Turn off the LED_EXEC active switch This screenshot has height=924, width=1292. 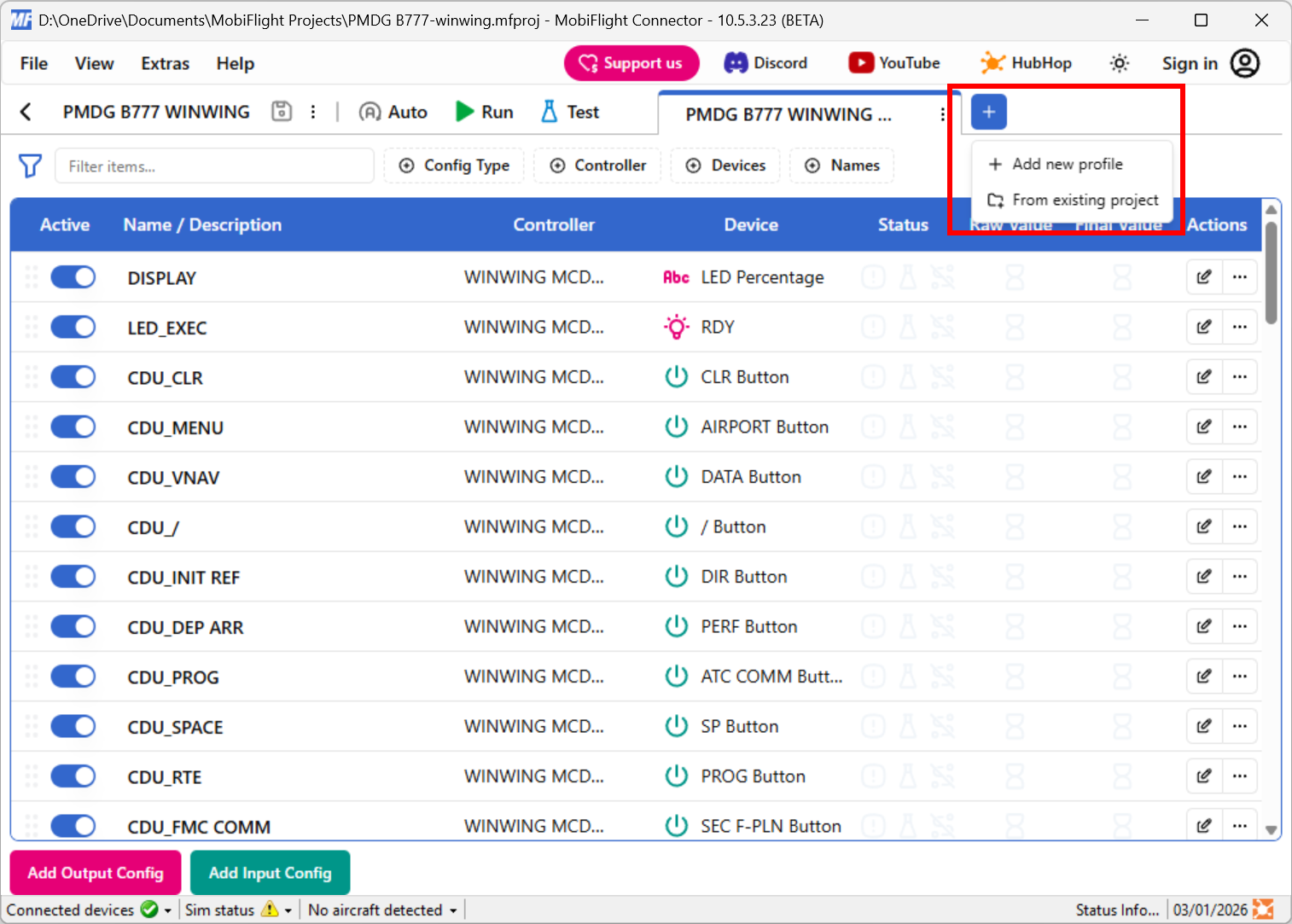point(73,327)
